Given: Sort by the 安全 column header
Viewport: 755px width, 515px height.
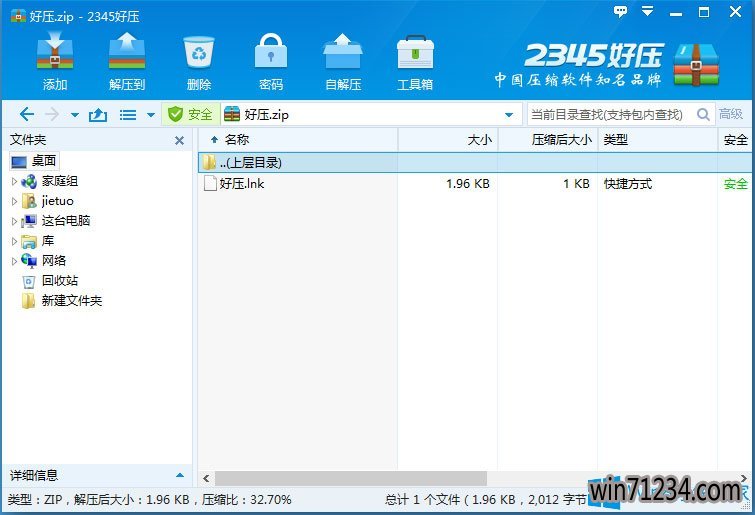Looking at the screenshot, I should (735, 140).
